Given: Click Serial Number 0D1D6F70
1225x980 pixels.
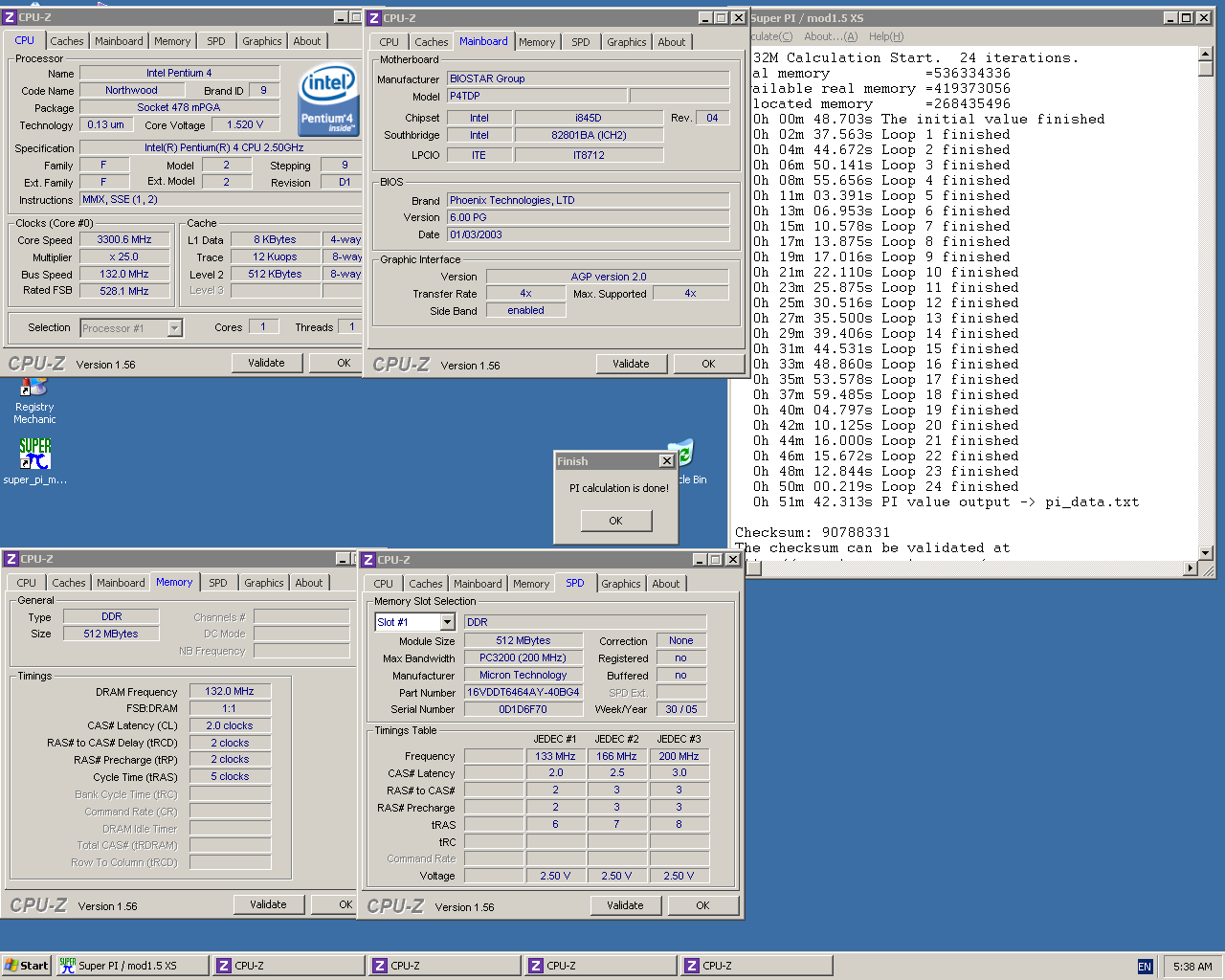Looking at the screenshot, I should [x=523, y=709].
